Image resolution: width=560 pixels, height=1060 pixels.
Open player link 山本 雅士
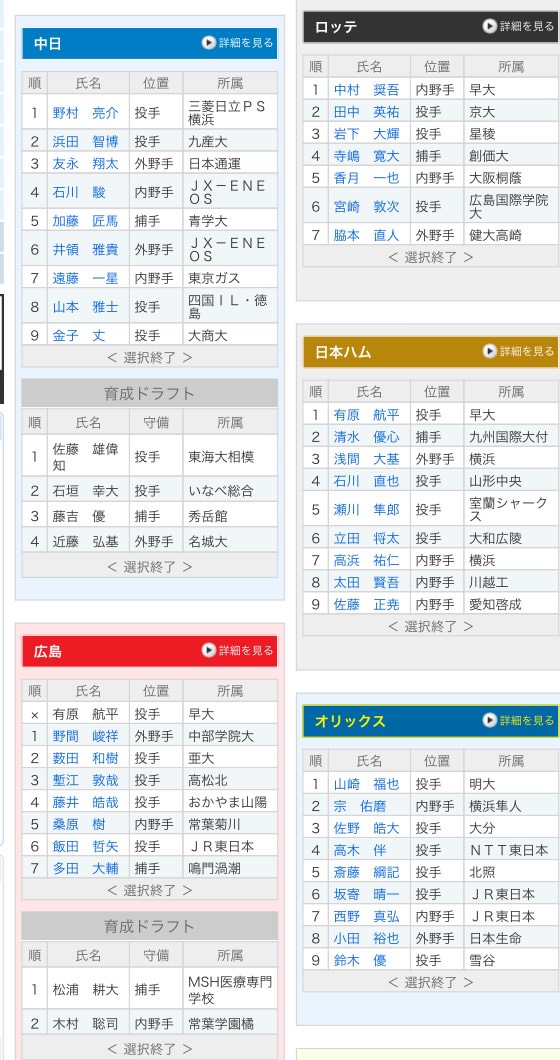[85, 307]
